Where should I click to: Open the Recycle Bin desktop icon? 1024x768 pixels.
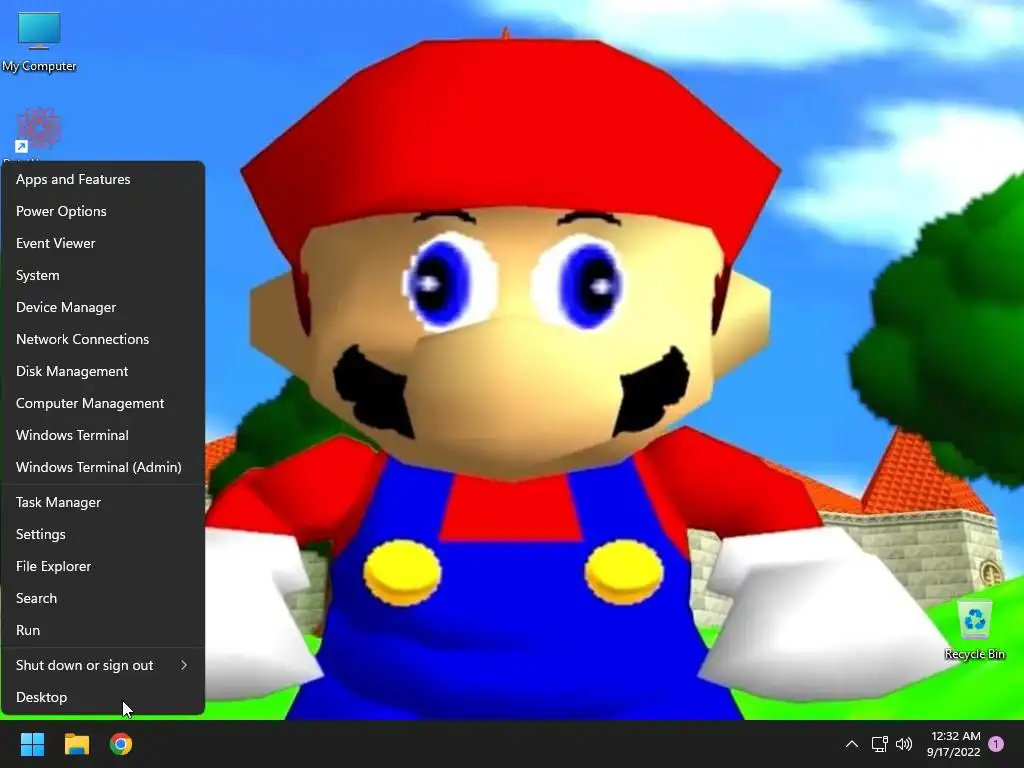[x=974, y=630]
